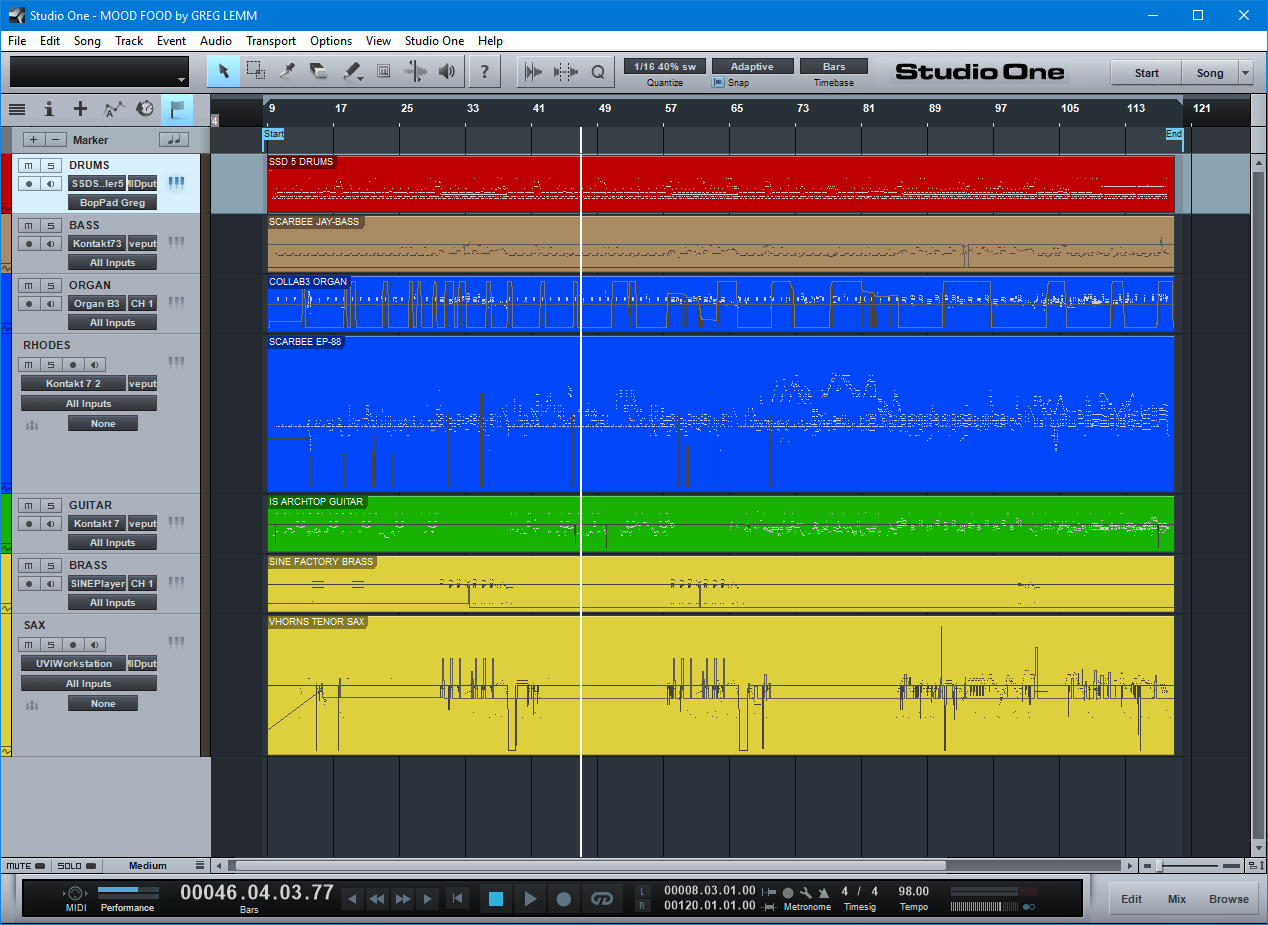The image size is (1268, 925).
Task: Open the BASS Kontakt73 instrument dropdown
Action: click(97, 244)
